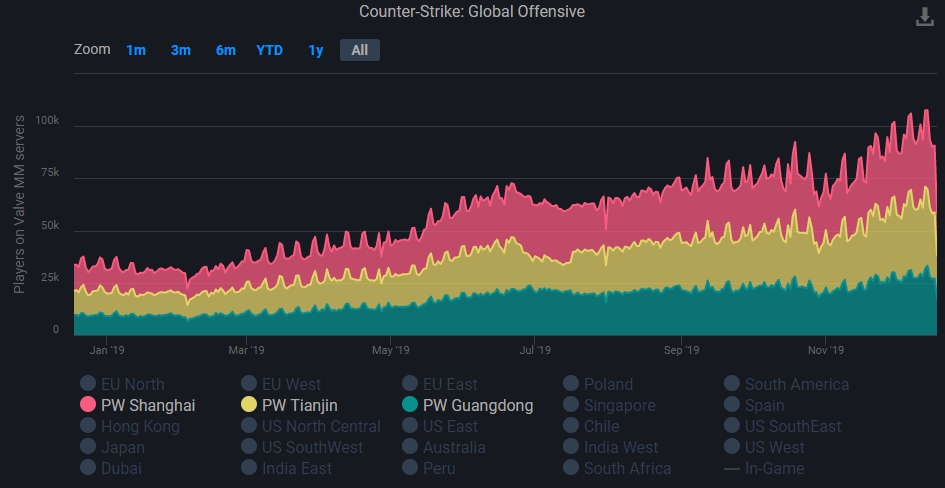Select 1y zoom range
Screen dimensions: 945x488
(316, 50)
